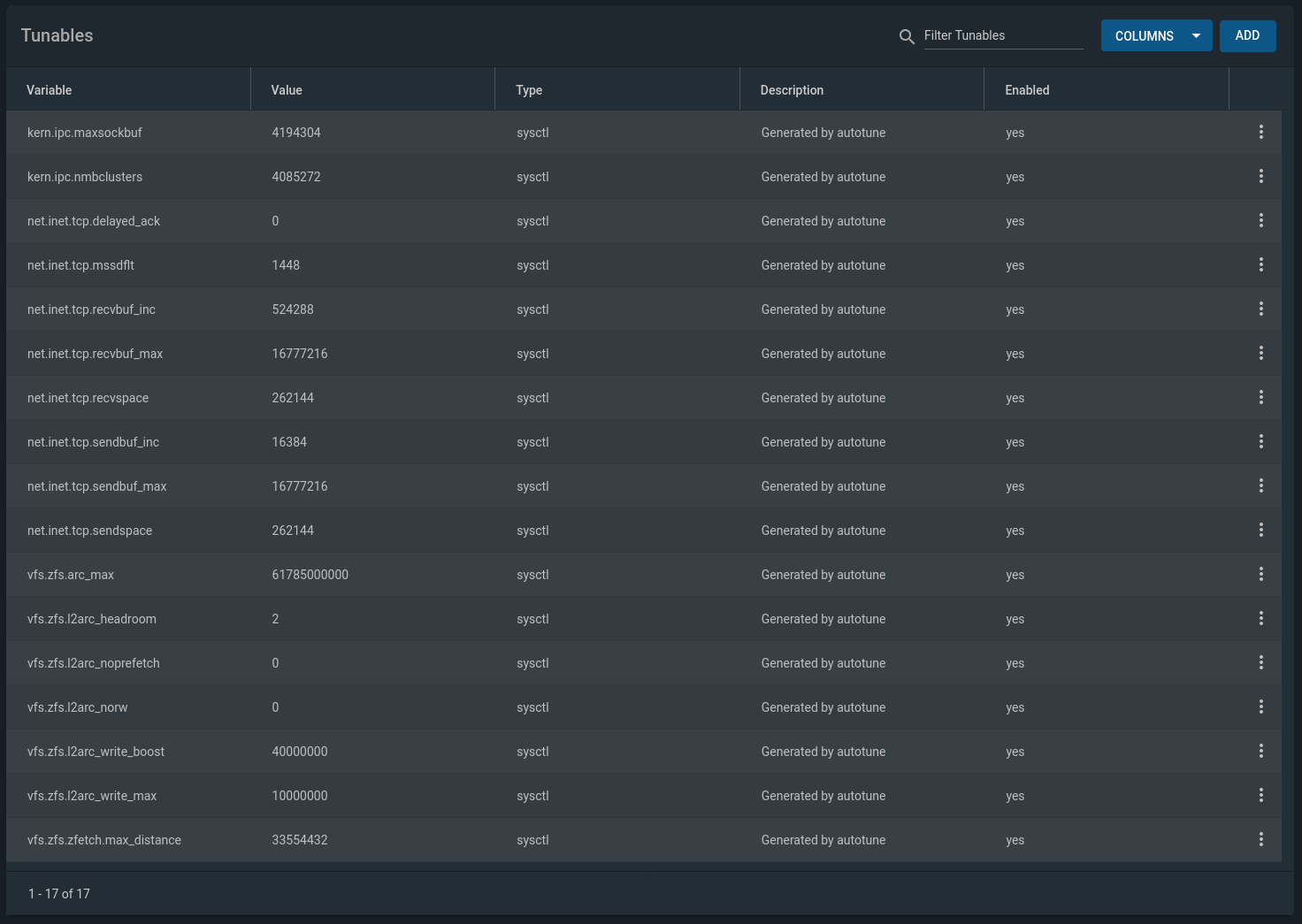Open kebab menu for vfs.zfs.zfetch.max_distance
1302x924 pixels.
click(x=1260, y=840)
